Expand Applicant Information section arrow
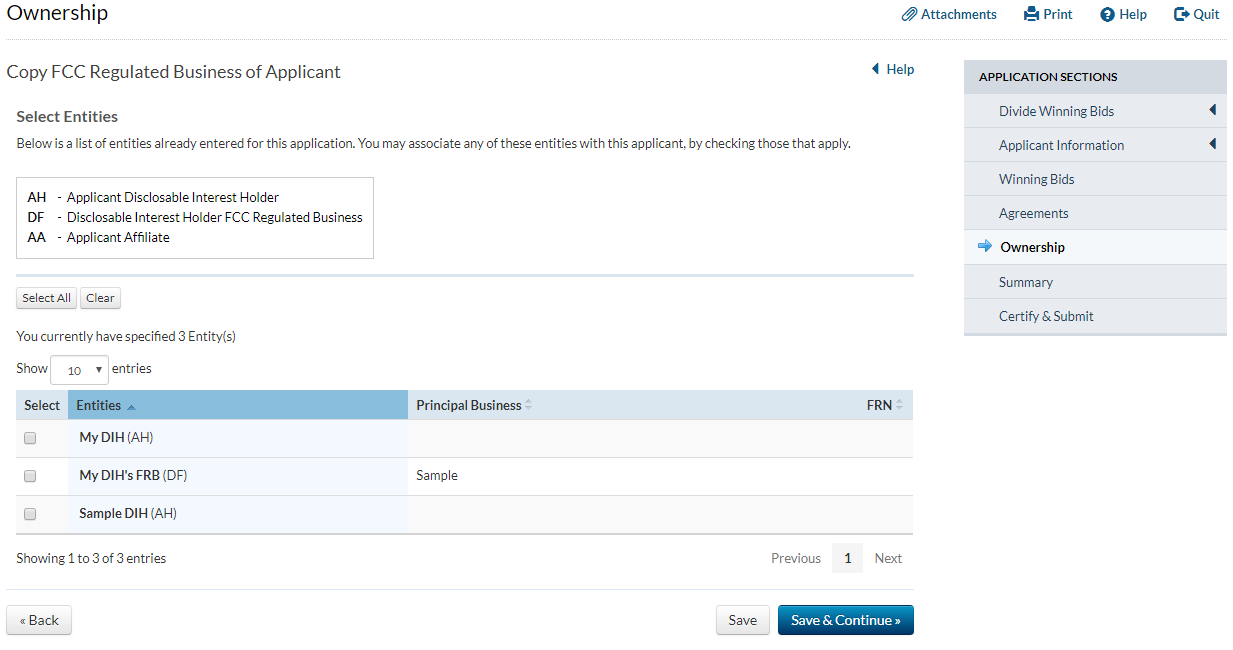Viewport: 1233px width, 650px height. click(x=1212, y=145)
